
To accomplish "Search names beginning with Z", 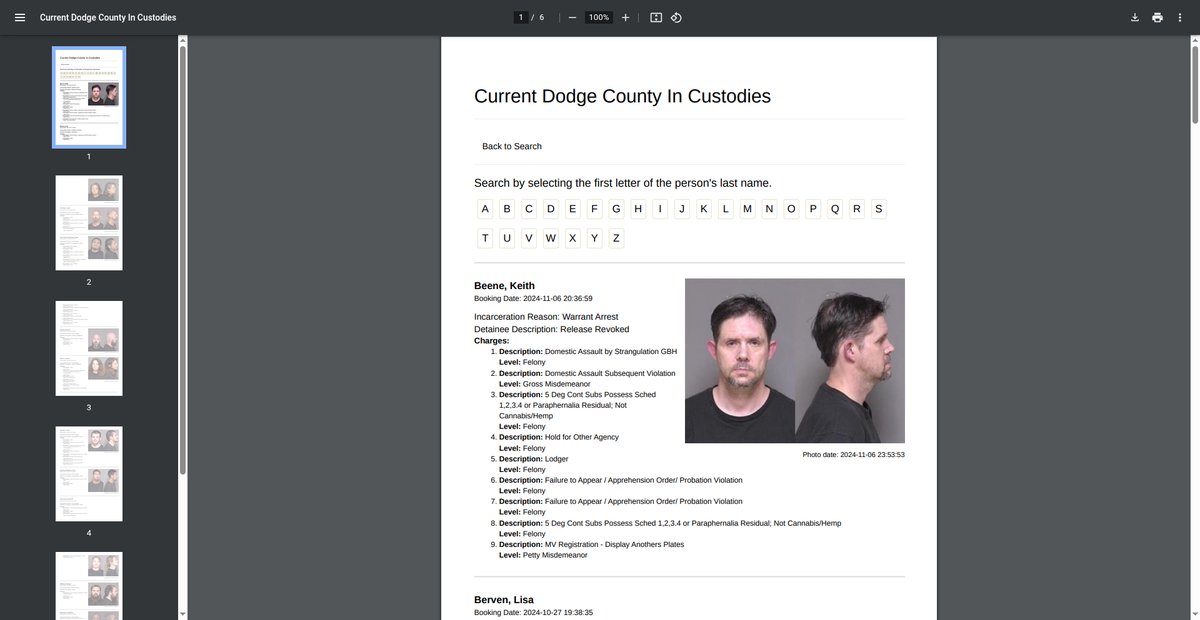I will 616,238.
